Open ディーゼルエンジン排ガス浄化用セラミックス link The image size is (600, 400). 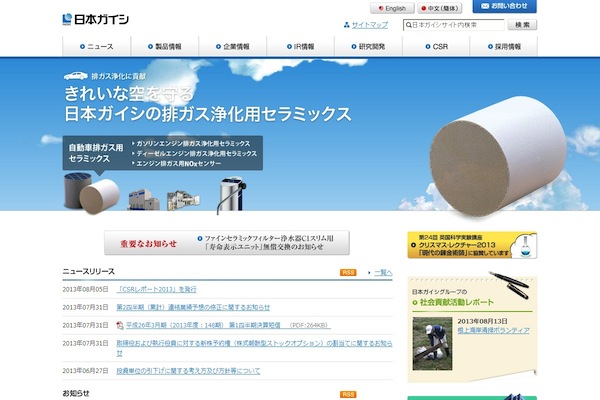pos(196,153)
